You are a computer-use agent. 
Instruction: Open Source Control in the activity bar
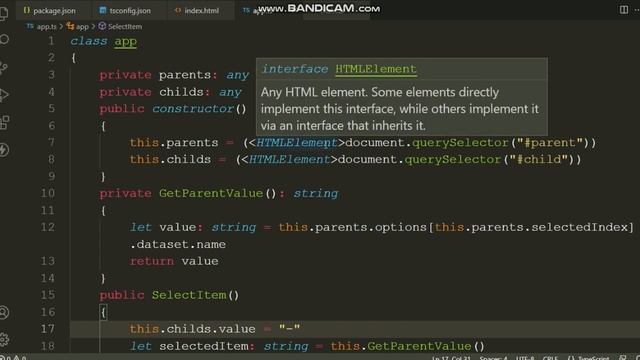[4, 68]
